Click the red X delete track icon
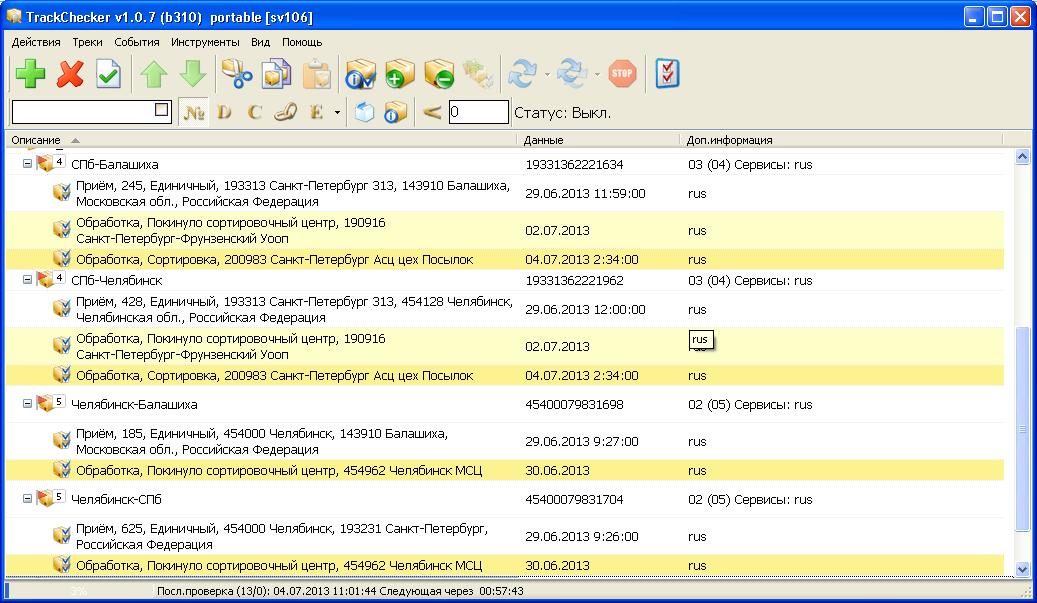 pyautogui.click(x=70, y=74)
